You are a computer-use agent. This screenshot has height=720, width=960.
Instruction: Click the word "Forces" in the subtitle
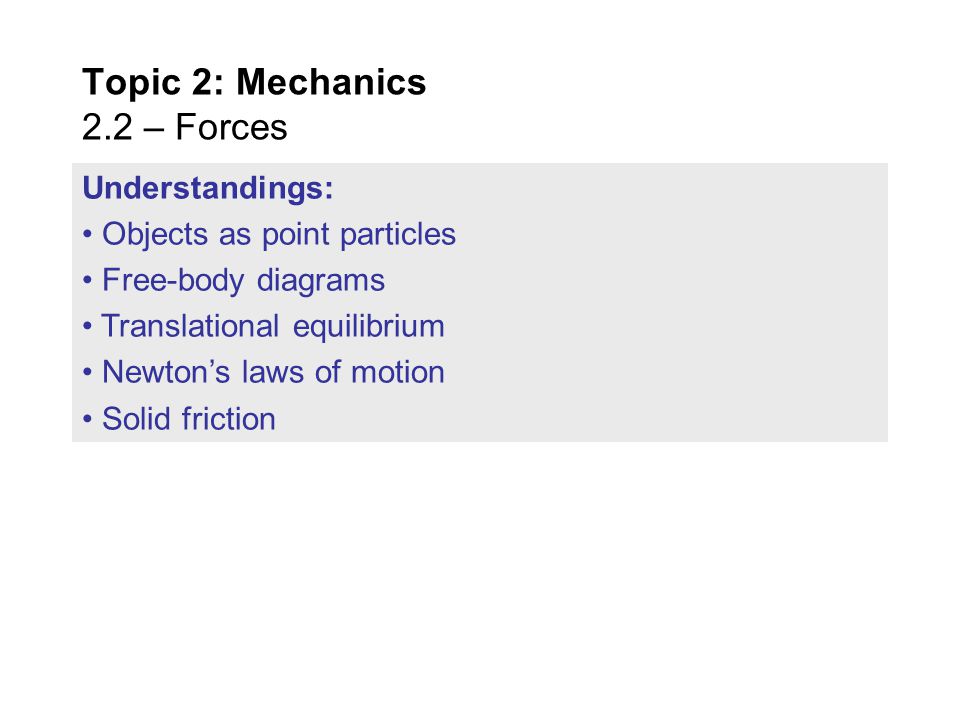231,127
